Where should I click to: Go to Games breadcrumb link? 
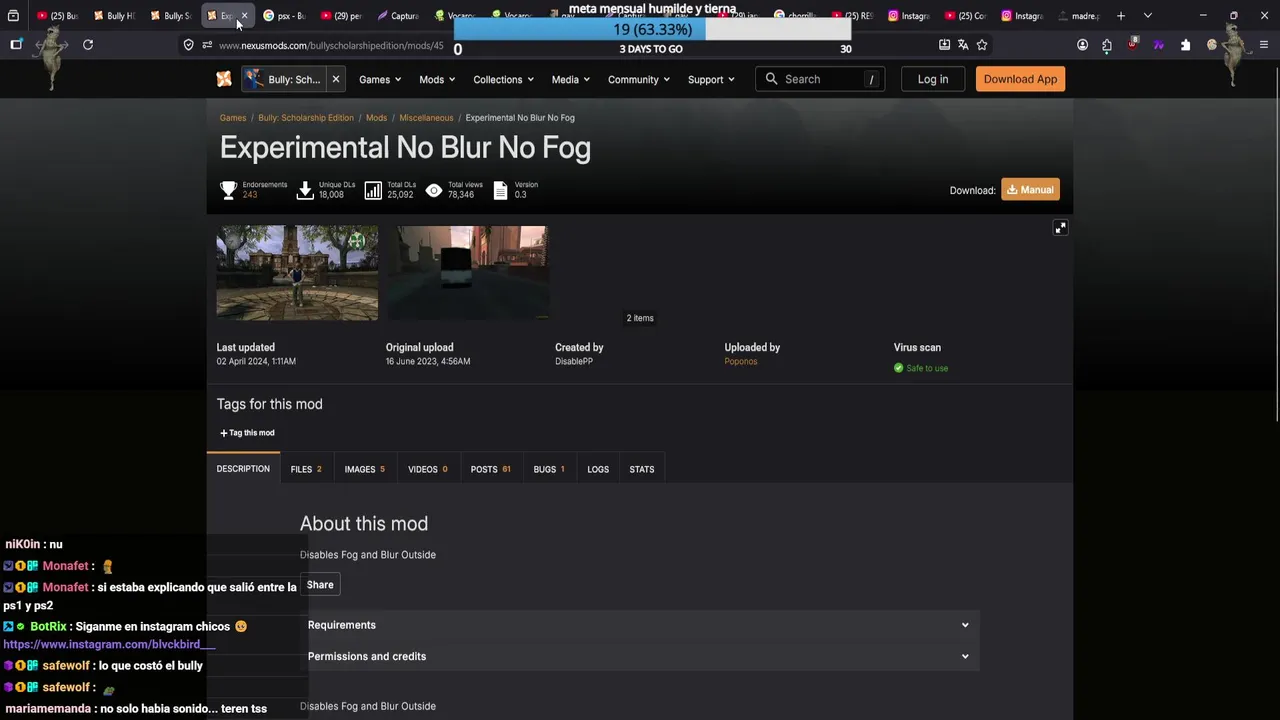click(233, 118)
